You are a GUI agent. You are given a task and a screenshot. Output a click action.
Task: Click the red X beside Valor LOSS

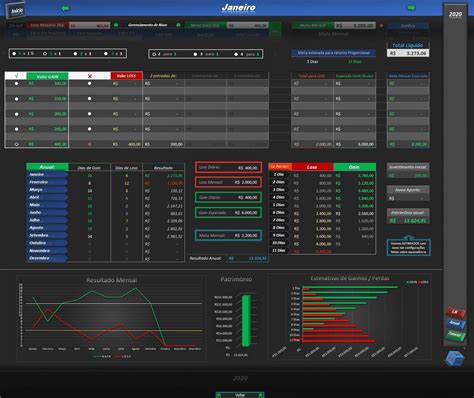coord(89,76)
